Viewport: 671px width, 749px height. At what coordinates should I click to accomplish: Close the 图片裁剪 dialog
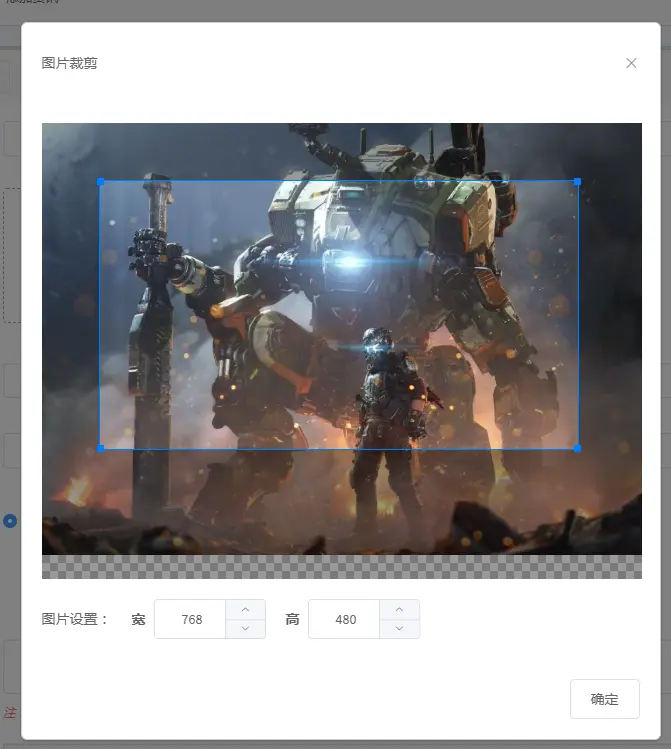(x=631, y=63)
